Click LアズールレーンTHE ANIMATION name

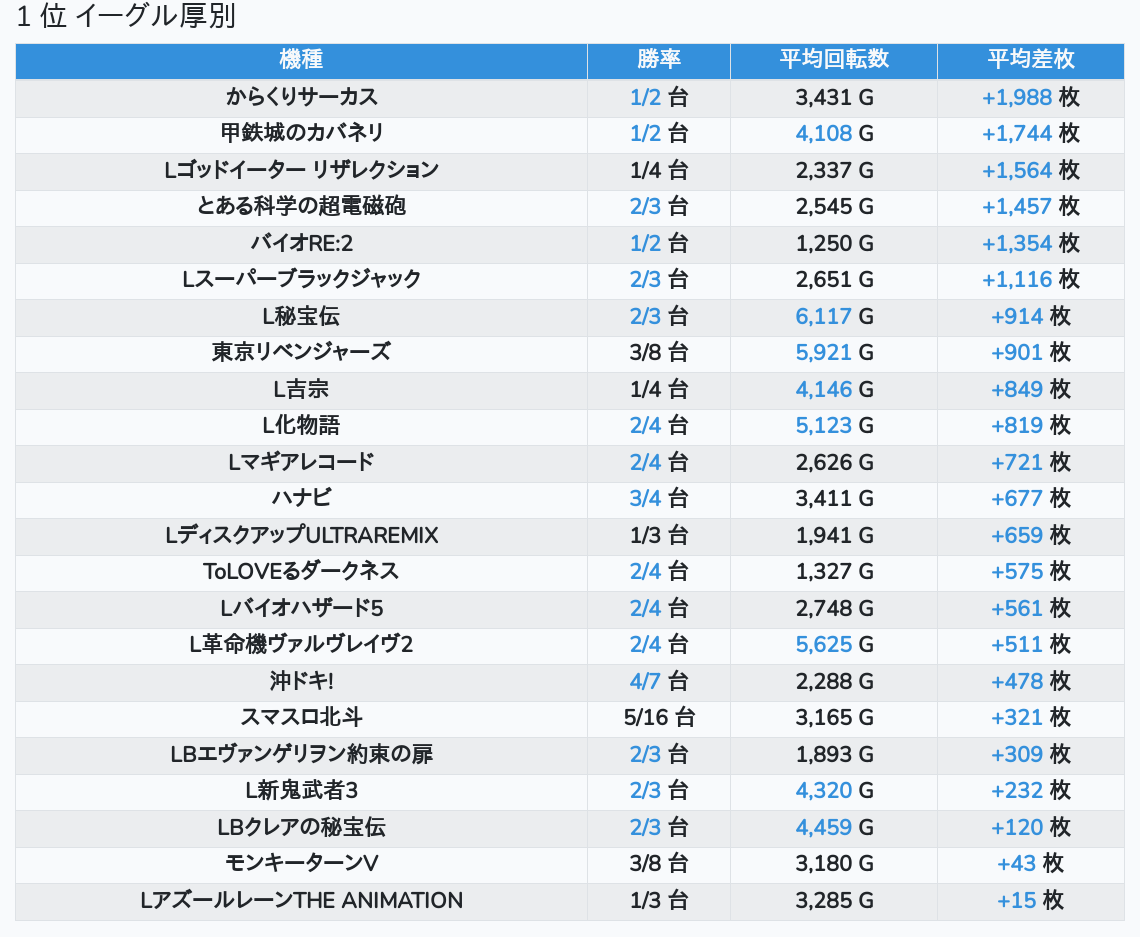coord(301,900)
